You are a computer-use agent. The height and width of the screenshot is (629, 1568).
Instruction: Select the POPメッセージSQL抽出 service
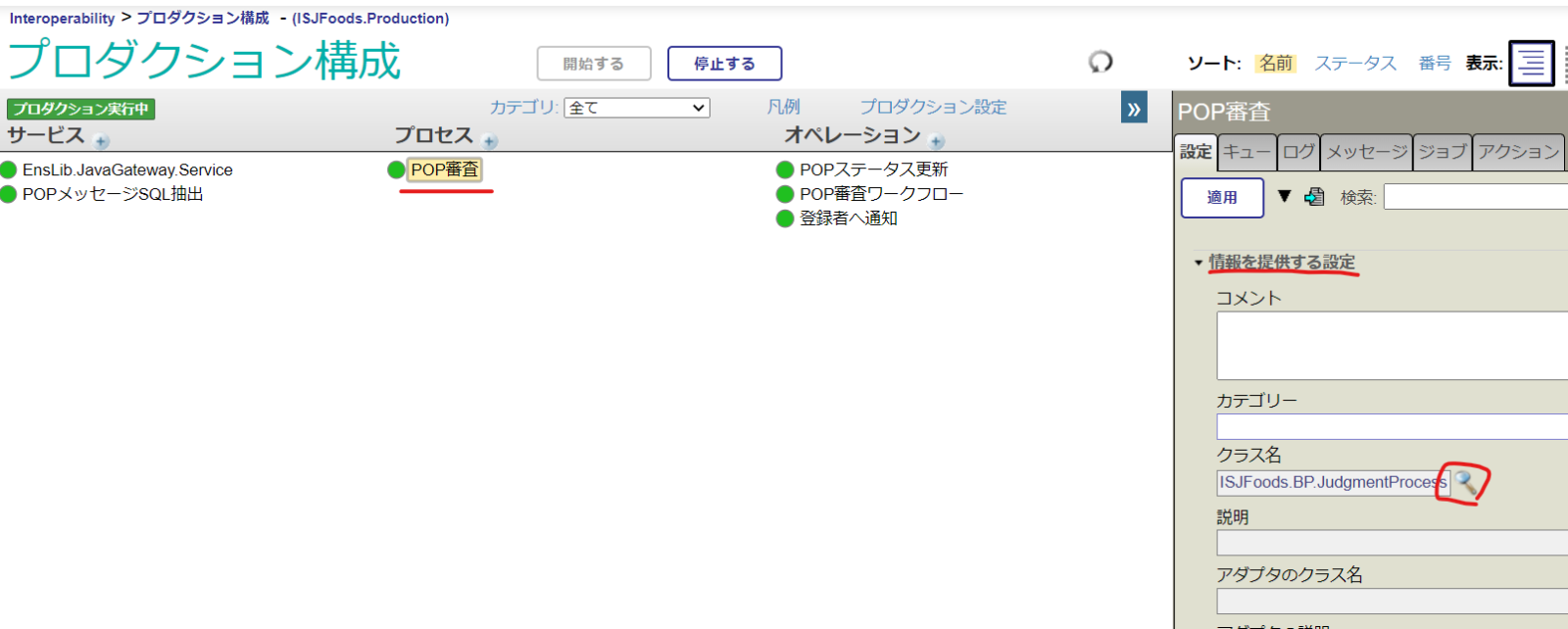click(x=113, y=194)
